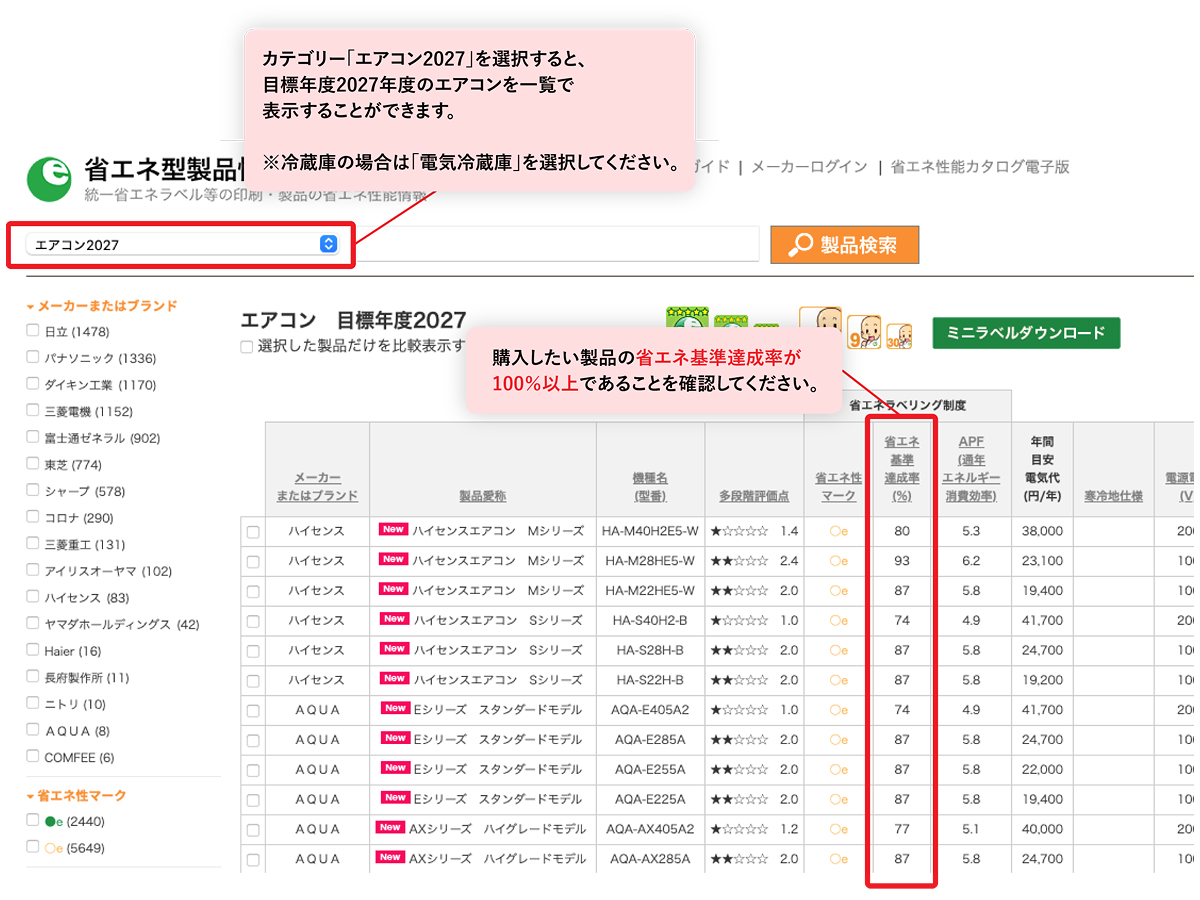
Task: Open the エアコン2027 category dropdown
Action: click(180, 244)
